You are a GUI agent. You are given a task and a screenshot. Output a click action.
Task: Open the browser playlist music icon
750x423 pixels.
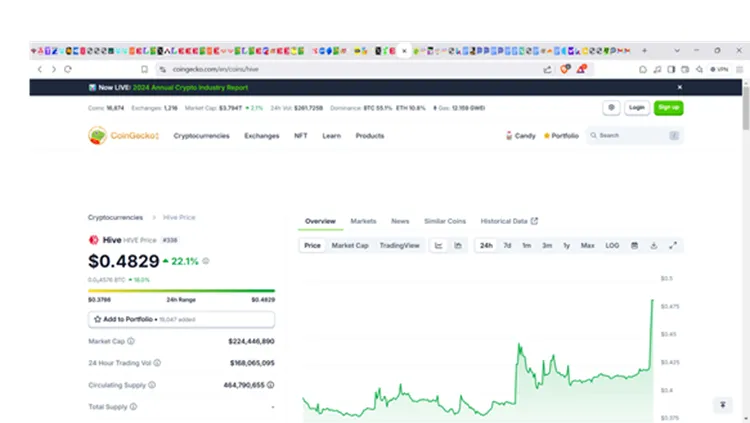click(x=657, y=69)
